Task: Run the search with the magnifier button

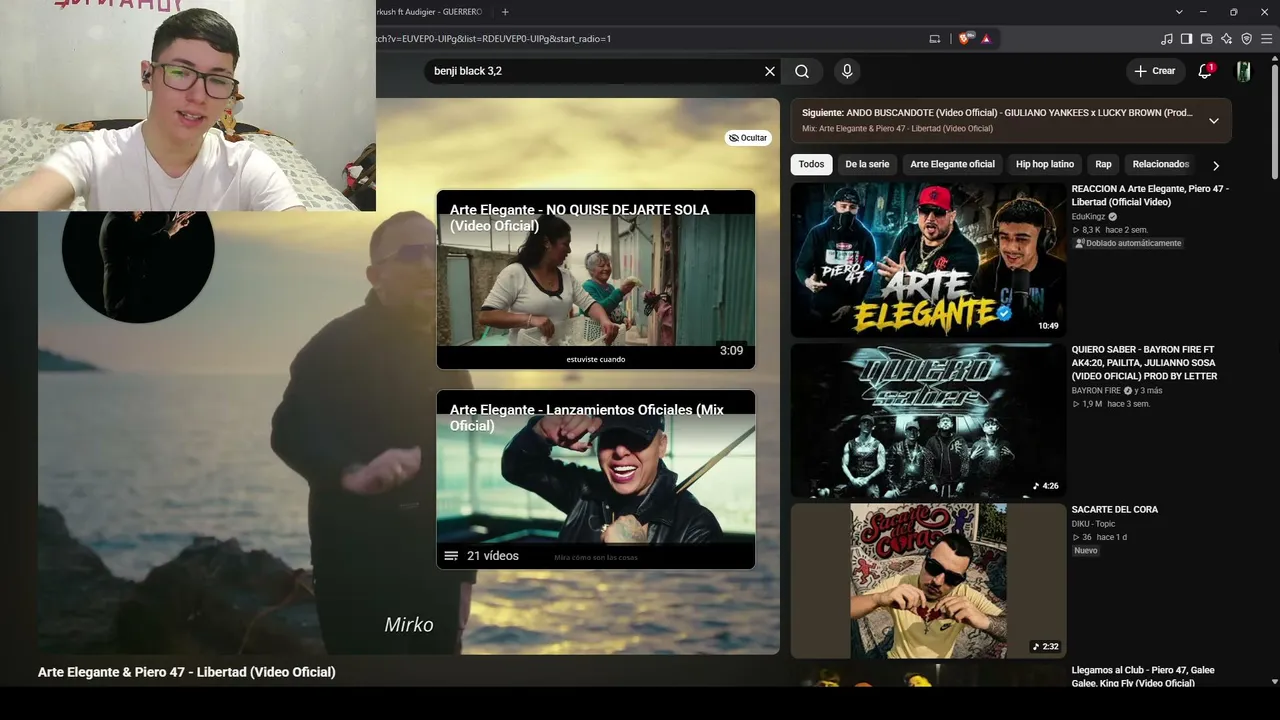Action: pos(802,71)
